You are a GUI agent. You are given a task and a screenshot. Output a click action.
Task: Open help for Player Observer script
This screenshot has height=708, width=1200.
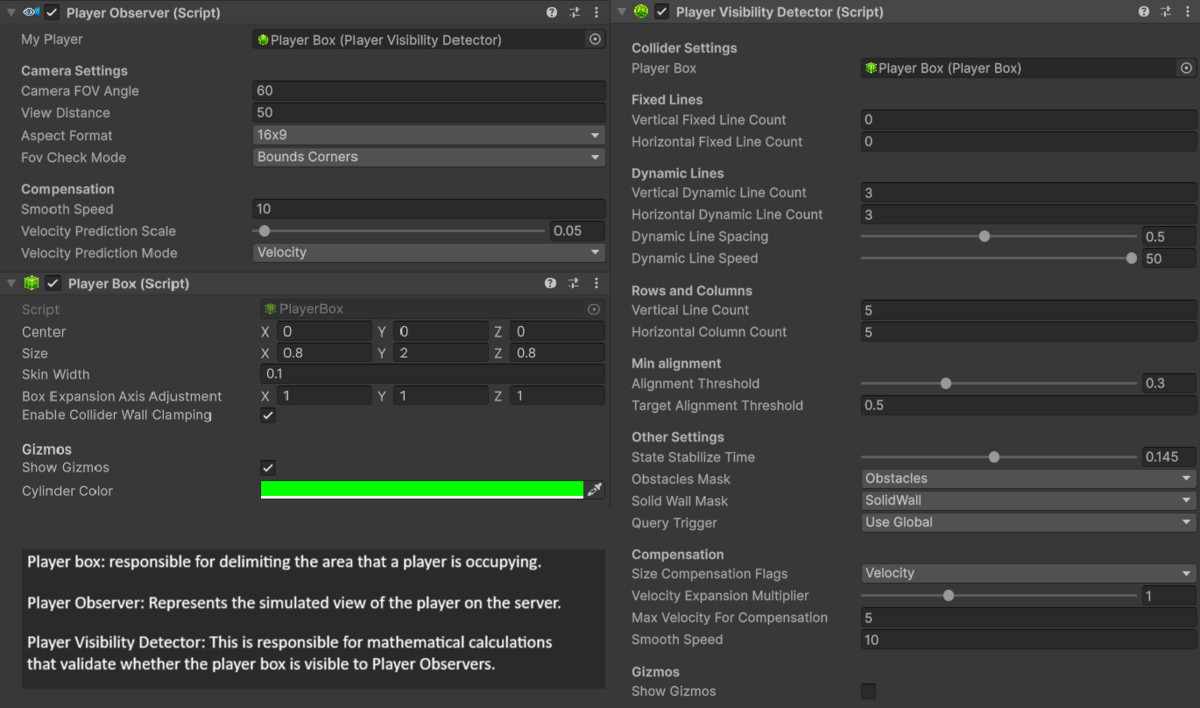click(x=550, y=12)
